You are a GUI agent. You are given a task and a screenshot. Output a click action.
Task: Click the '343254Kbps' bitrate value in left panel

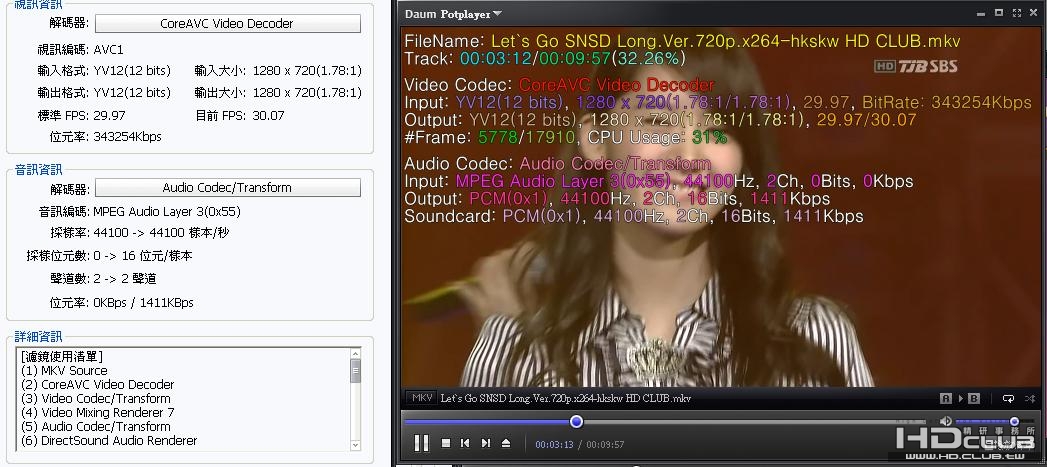click(128, 137)
